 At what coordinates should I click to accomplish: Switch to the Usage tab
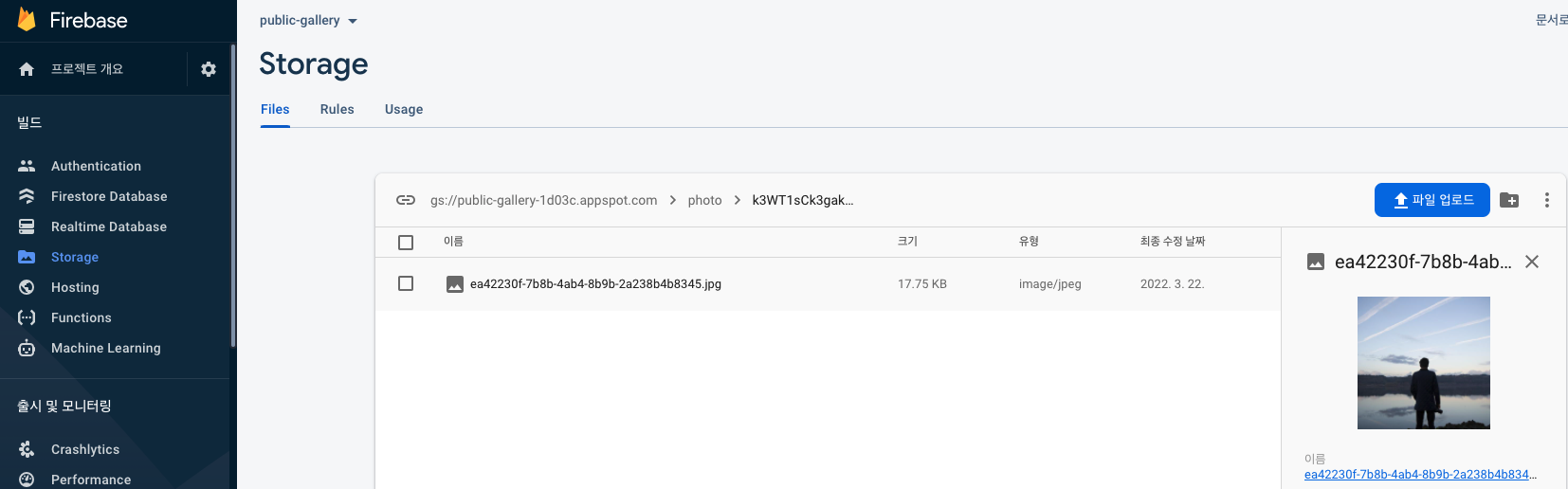(404, 109)
